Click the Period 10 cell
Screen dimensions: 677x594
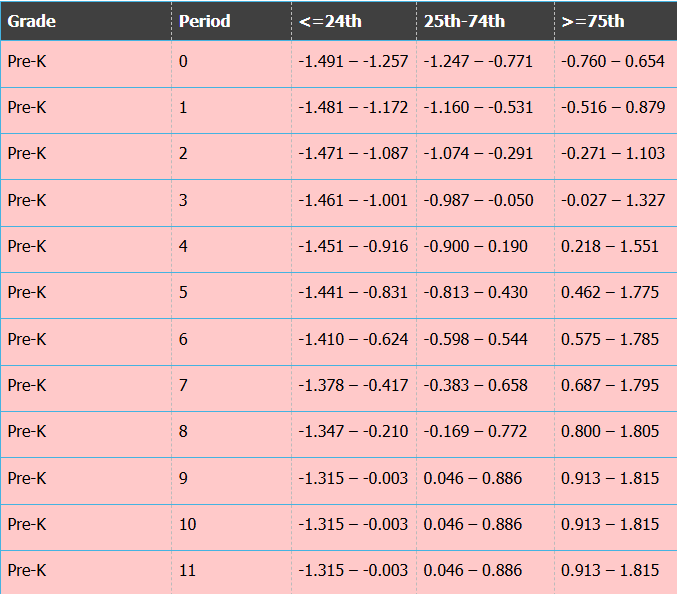point(187,524)
